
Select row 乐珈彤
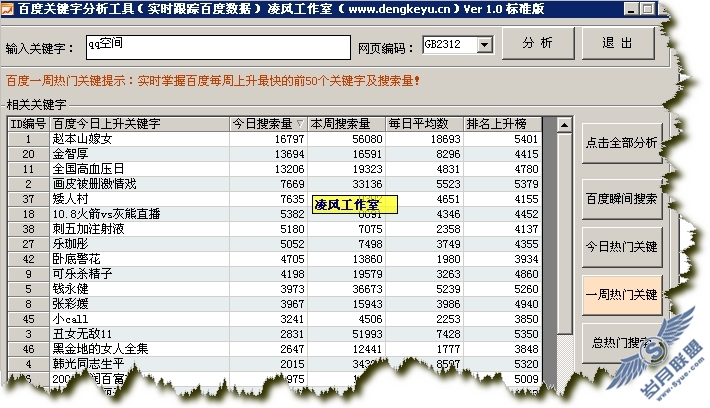275,244
